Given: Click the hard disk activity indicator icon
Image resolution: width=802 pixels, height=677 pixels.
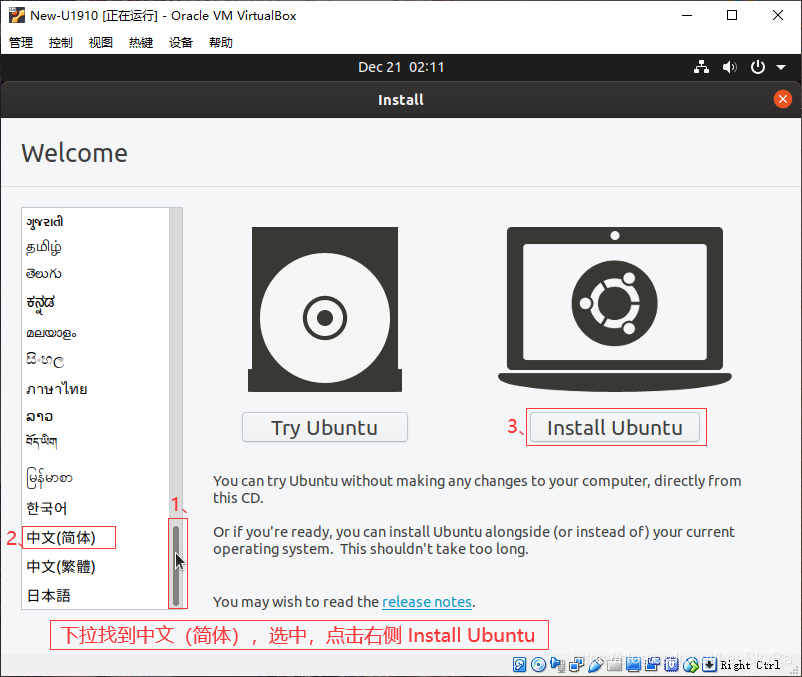Looking at the screenshot, I should pyautogui.click(x=520, y=664).
